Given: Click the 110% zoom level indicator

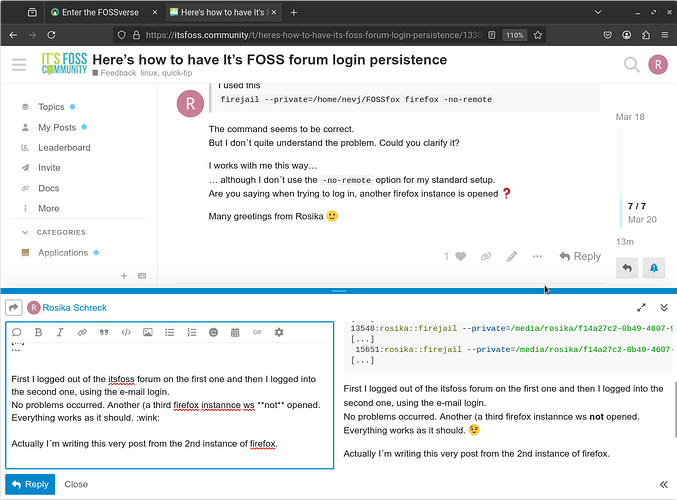Looking at the screenshot, I should (515, 35).
